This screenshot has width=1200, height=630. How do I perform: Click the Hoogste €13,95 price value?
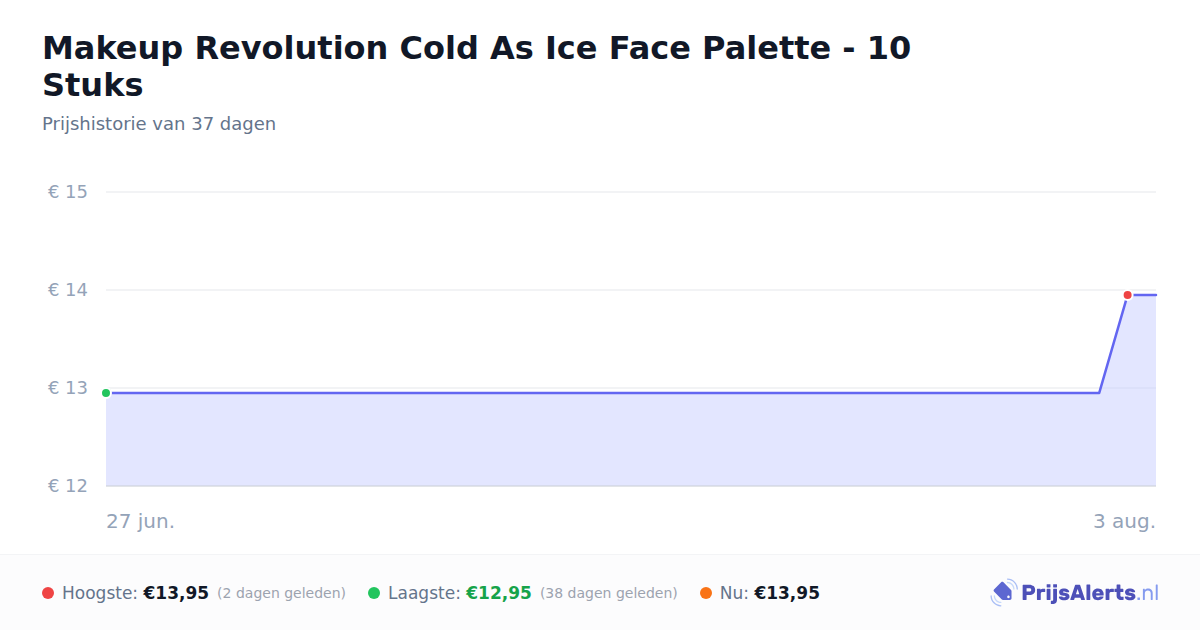pos(176,593)
